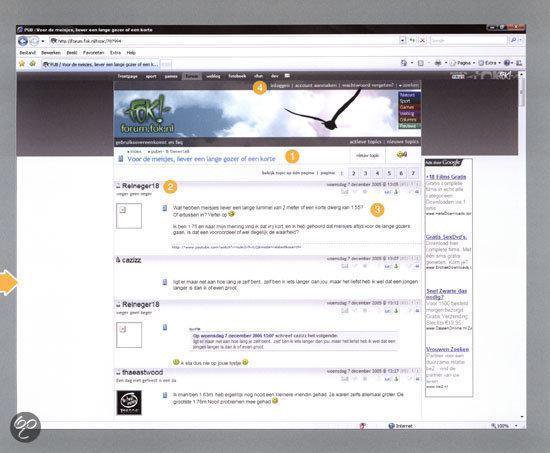
Task: Open the Help menu
Action: [x=131, y=53]
